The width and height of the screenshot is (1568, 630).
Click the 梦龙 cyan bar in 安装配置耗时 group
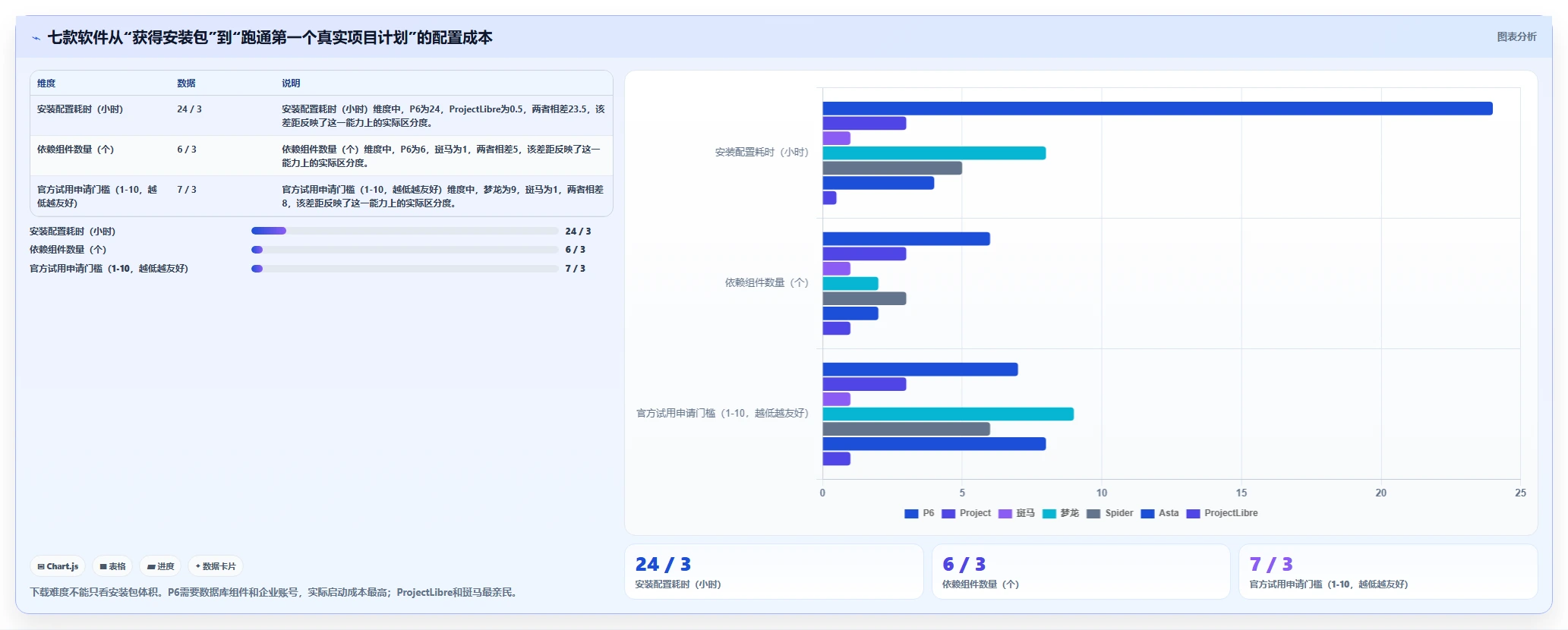coord(934,153)
